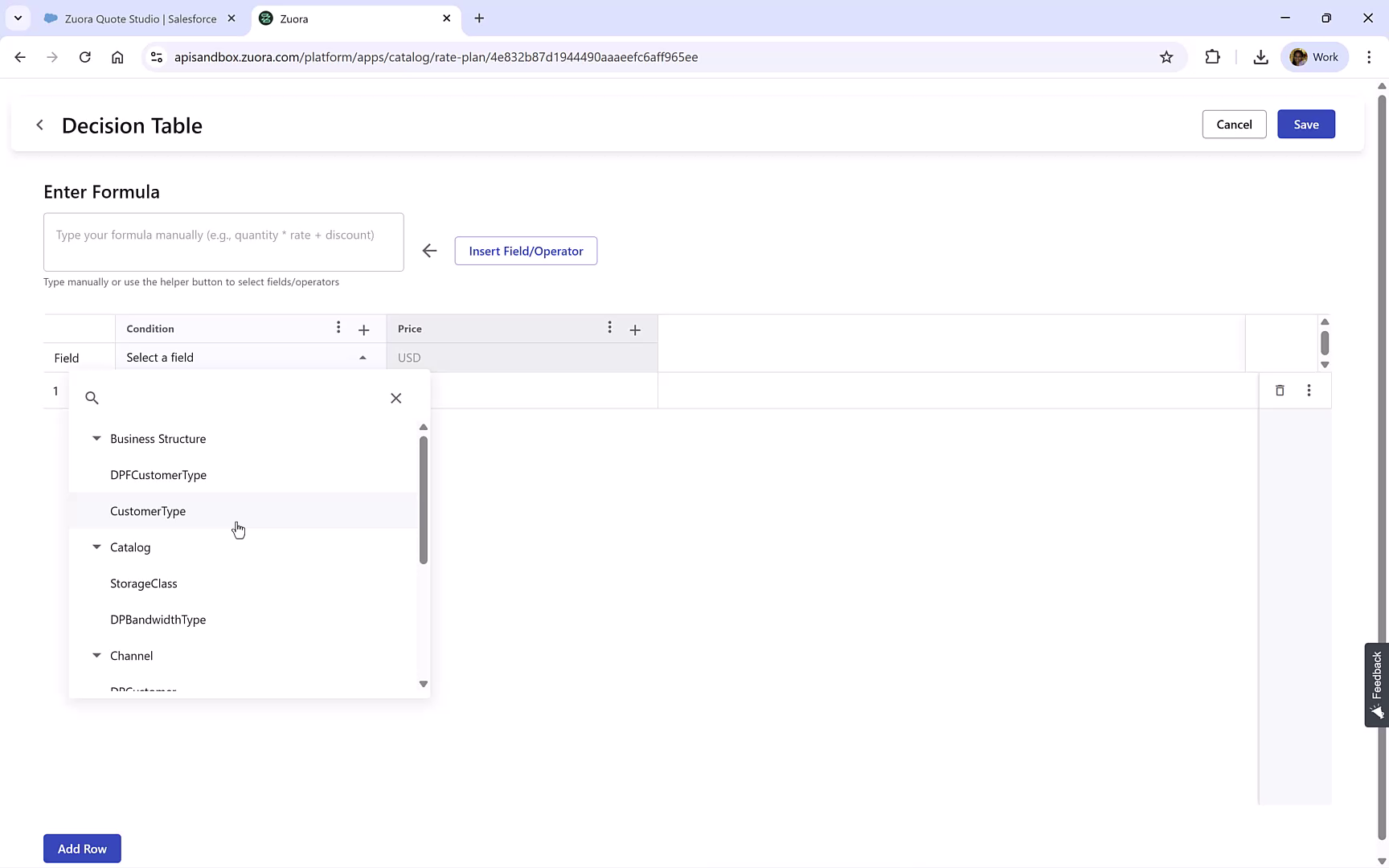Collapse the Business Structure group
The width and height of the screenshot is (1389, 868).
point(96,438)
